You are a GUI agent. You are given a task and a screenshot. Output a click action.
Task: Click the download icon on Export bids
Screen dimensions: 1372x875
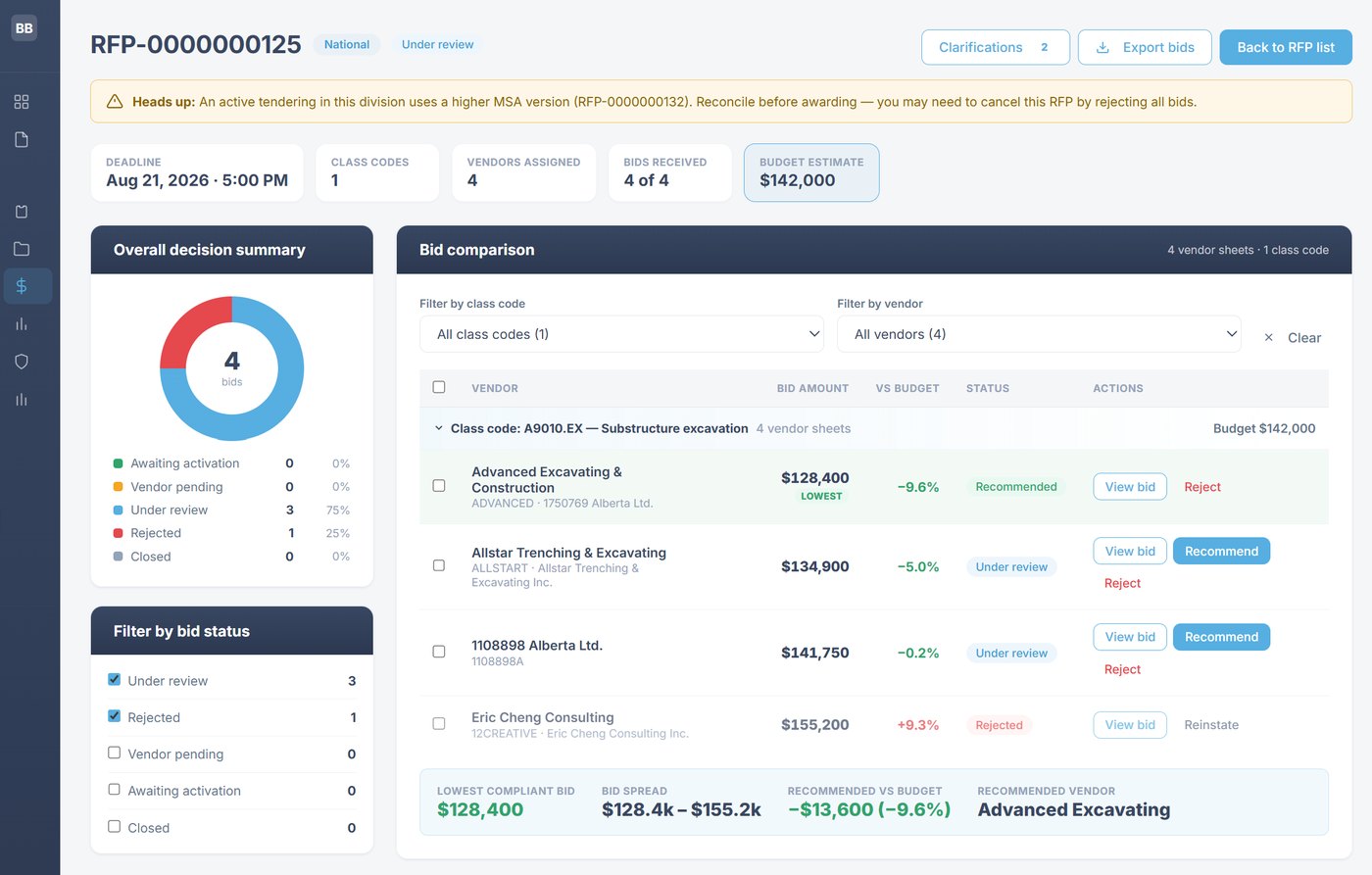tap(1102, 47)
